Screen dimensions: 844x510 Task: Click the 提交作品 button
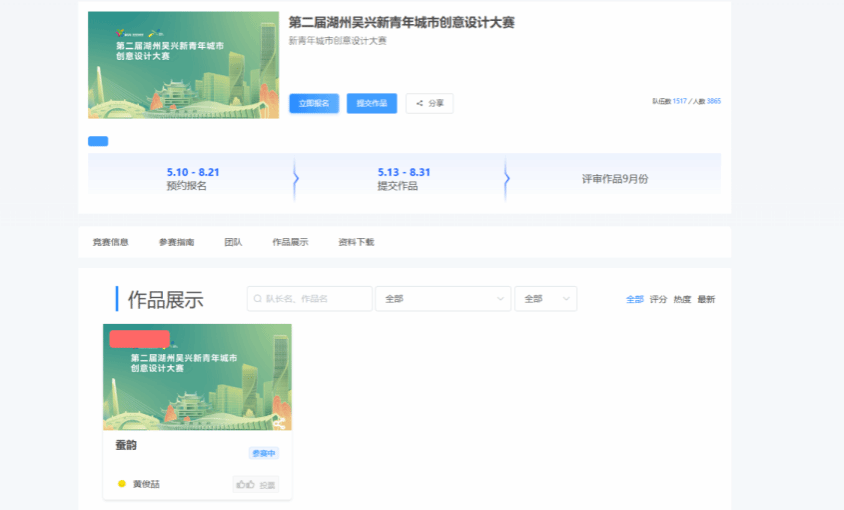point(372,103)
